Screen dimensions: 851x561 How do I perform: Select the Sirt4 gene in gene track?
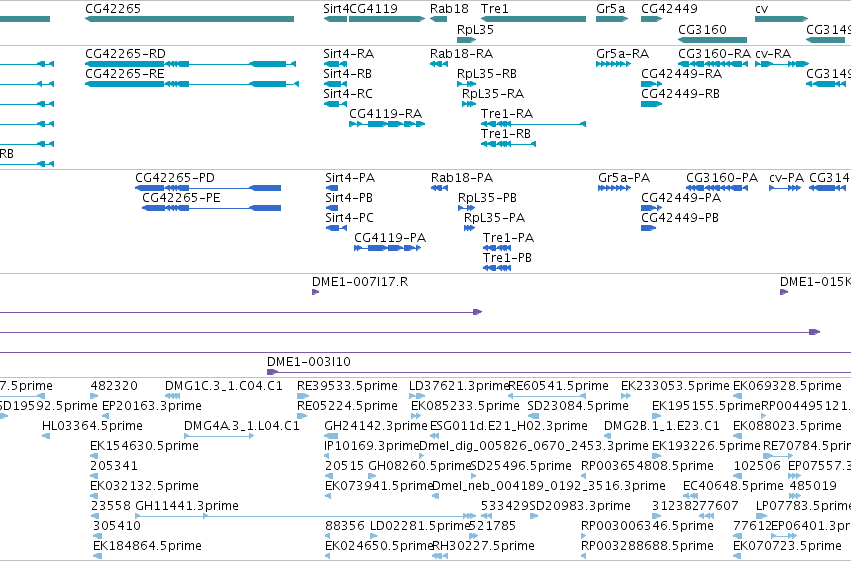point(335,19)
